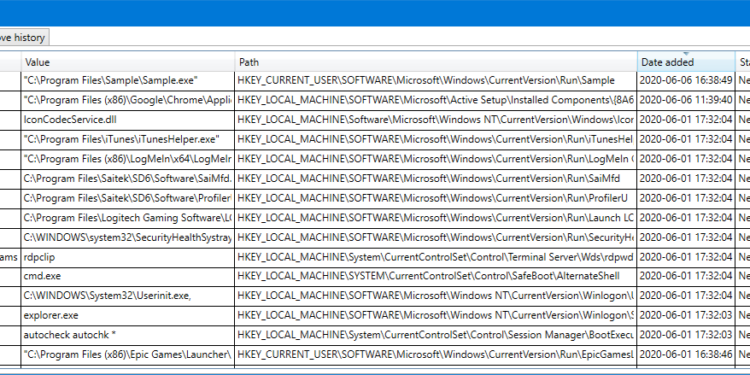This screenshot has width=750, height=375.
Task: Select the SecurityHealthSystray value cell
Action: coord(128,237)
